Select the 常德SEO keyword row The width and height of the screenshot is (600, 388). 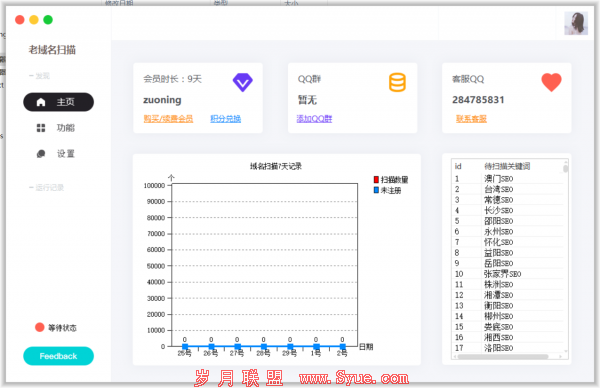(x=507, y=200)
